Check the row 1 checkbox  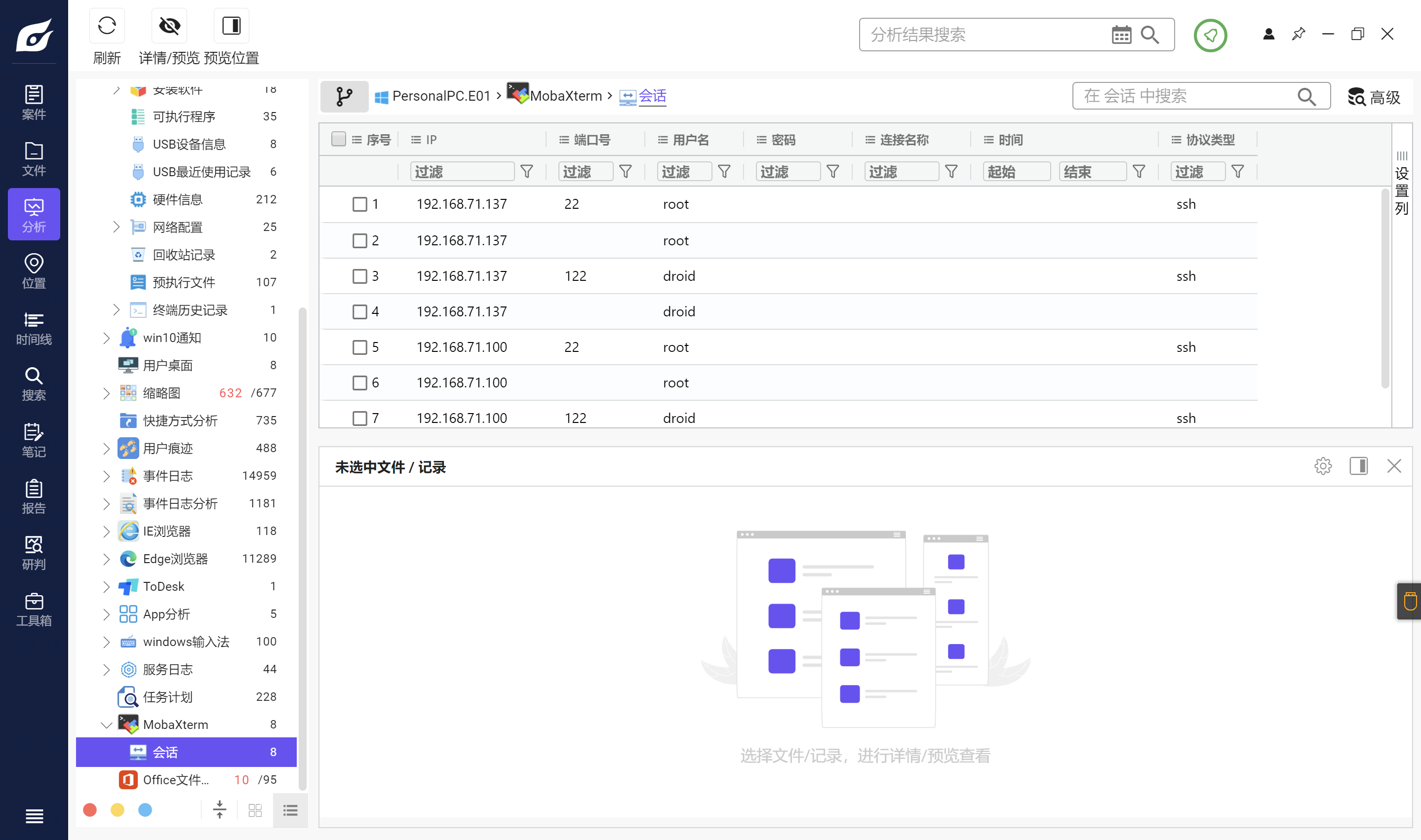coord(359,204)
